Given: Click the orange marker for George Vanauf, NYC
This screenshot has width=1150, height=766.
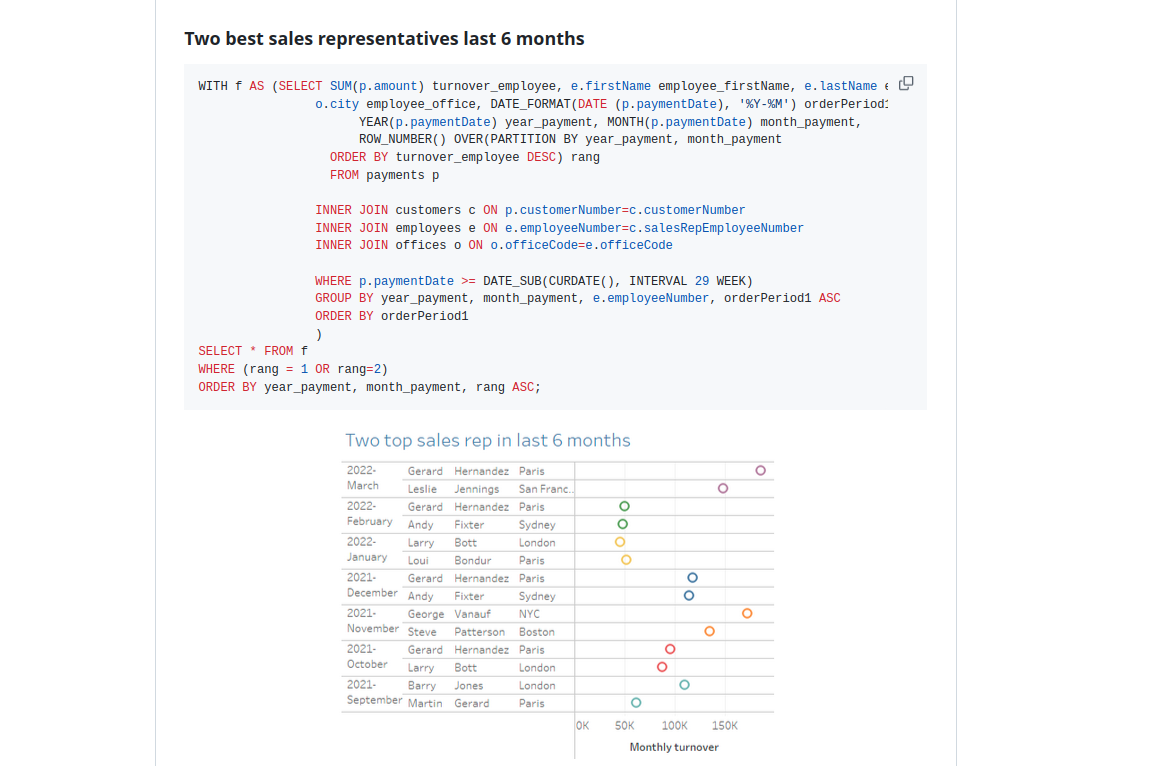Looking at the screenshot, I should coord(747,613).
